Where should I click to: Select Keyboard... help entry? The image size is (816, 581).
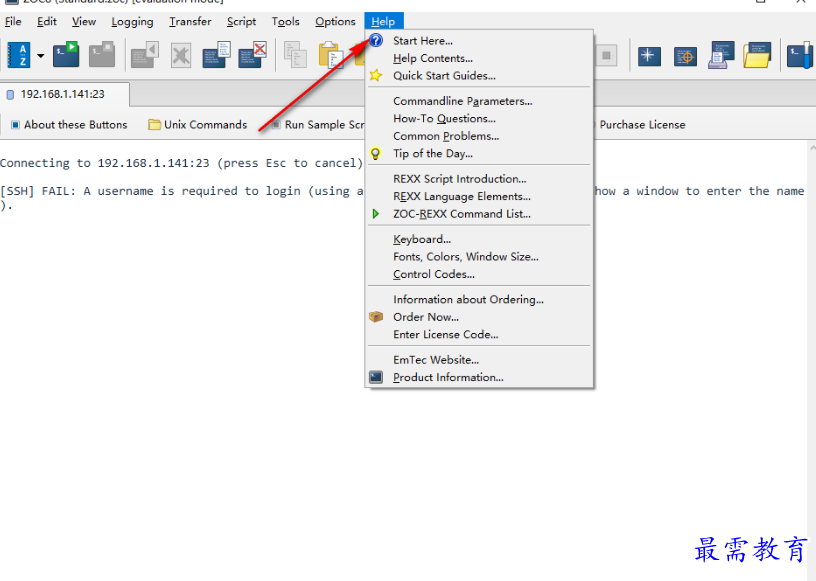coord(479,239)
